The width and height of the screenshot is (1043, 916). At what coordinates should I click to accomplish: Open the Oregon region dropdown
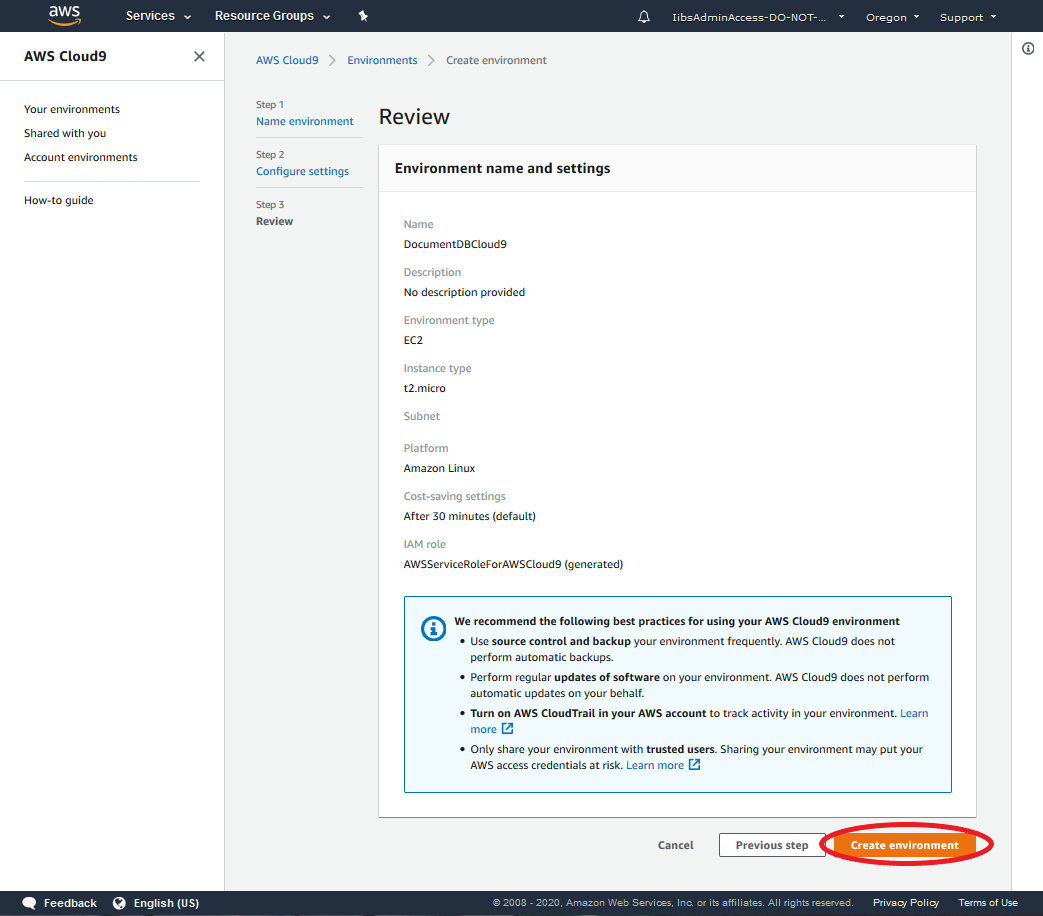pyautogui.click(x=890, y=16)
